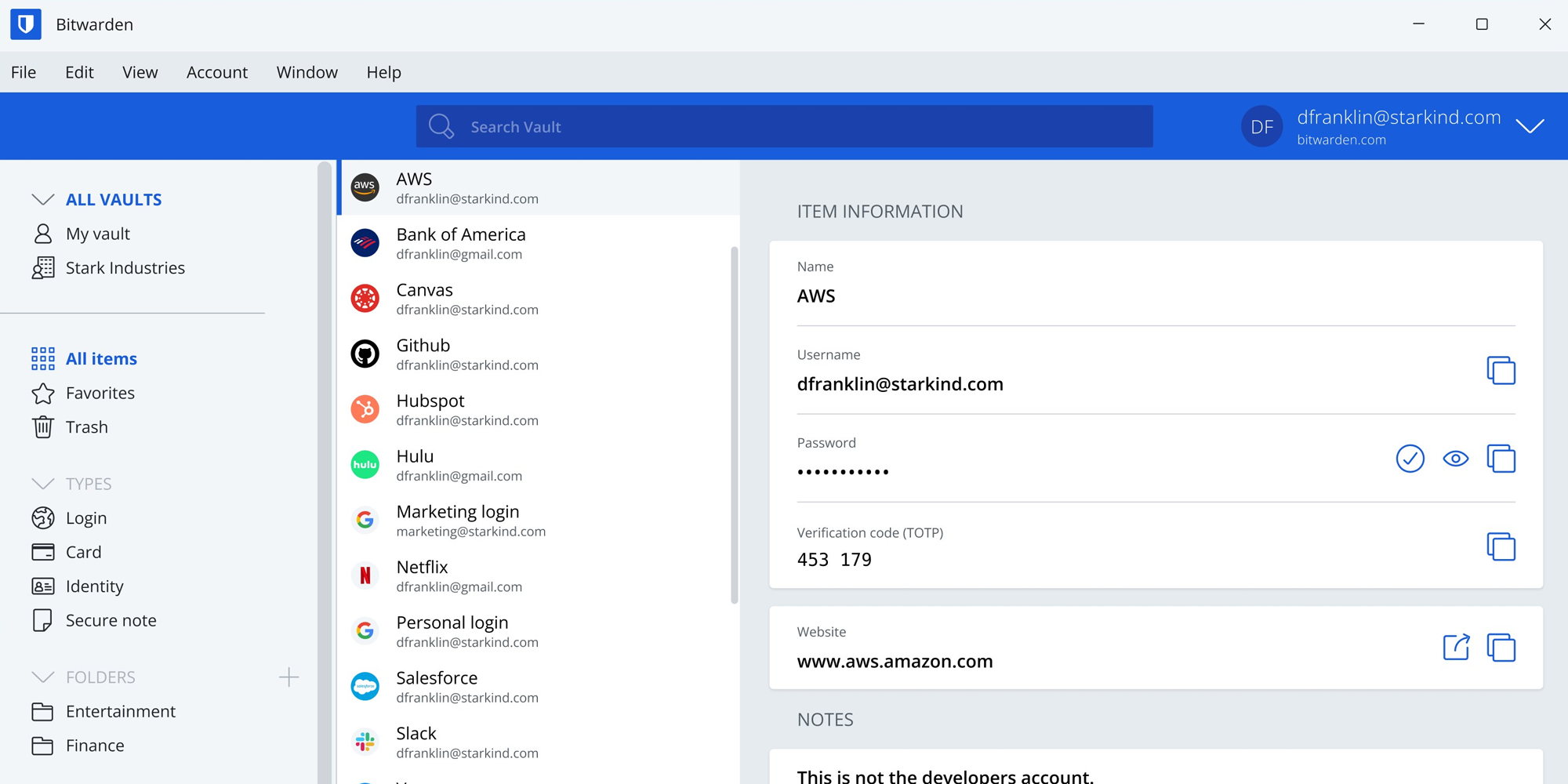1568x784 pixels.
Task: Open the Edit menu
Action: (79, 72)
